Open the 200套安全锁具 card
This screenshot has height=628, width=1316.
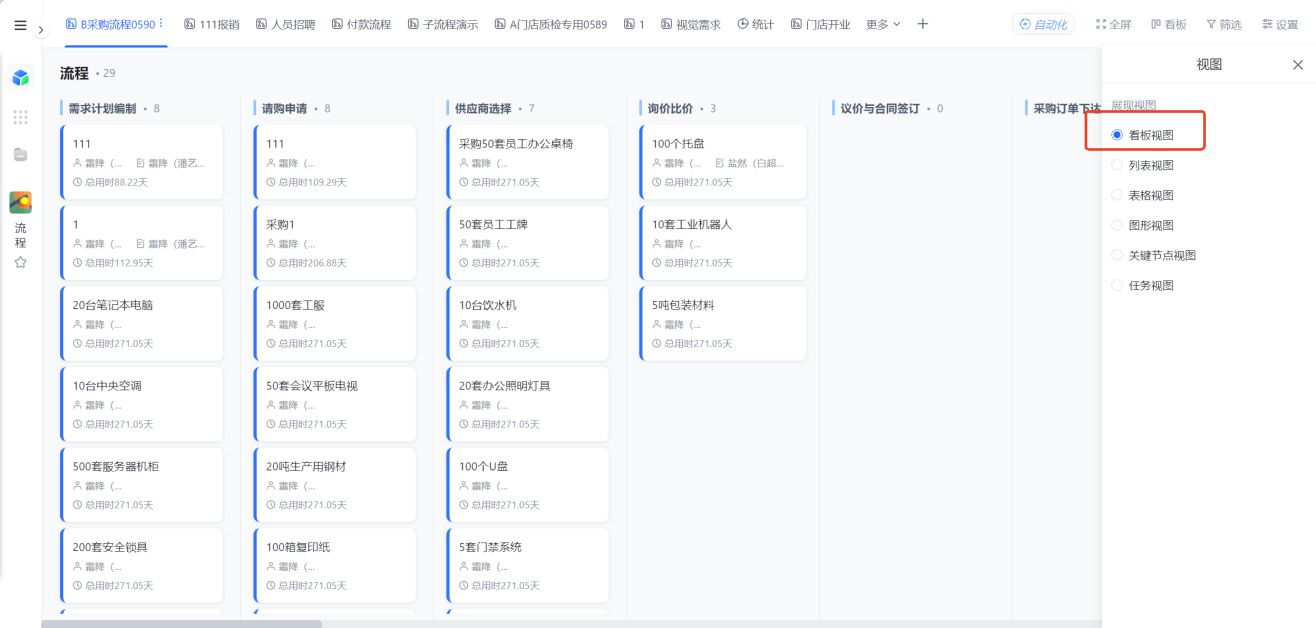pyautogui.click(x=142, y=566)
